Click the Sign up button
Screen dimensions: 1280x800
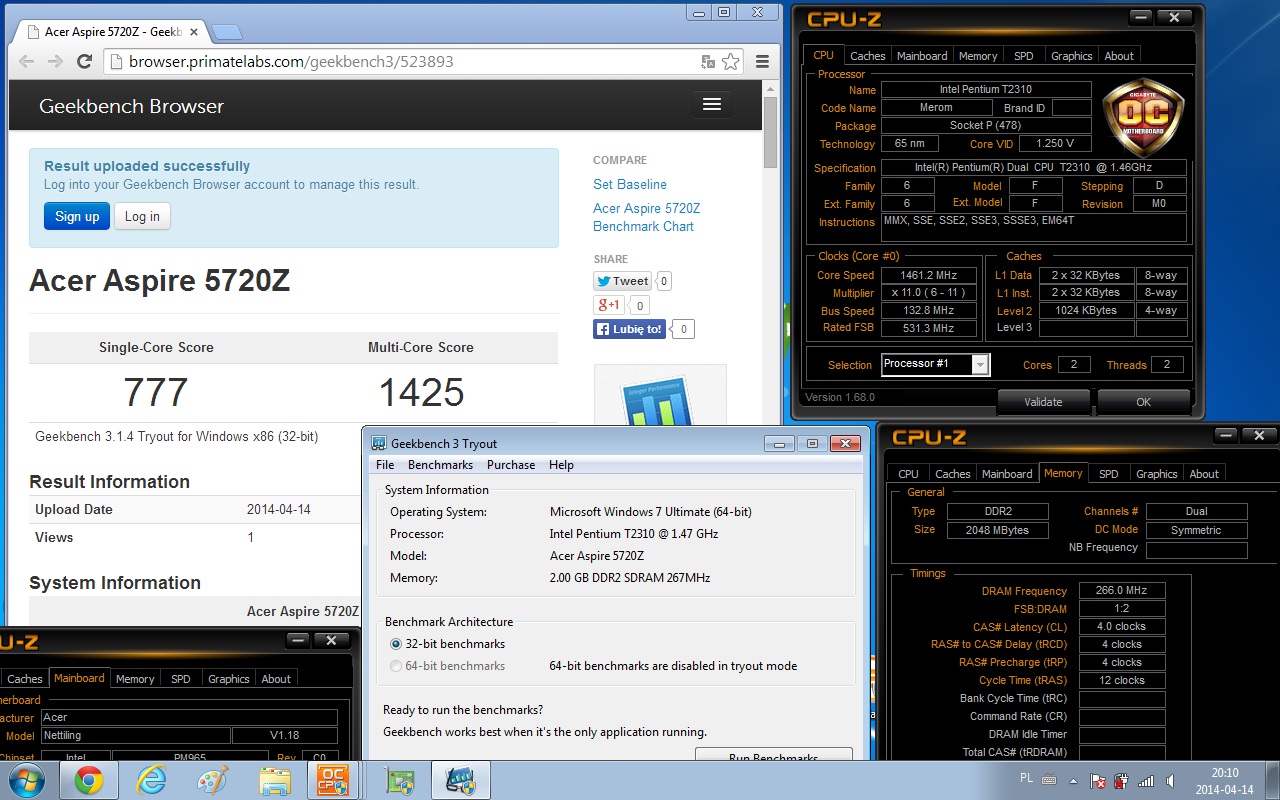[77, 216]
